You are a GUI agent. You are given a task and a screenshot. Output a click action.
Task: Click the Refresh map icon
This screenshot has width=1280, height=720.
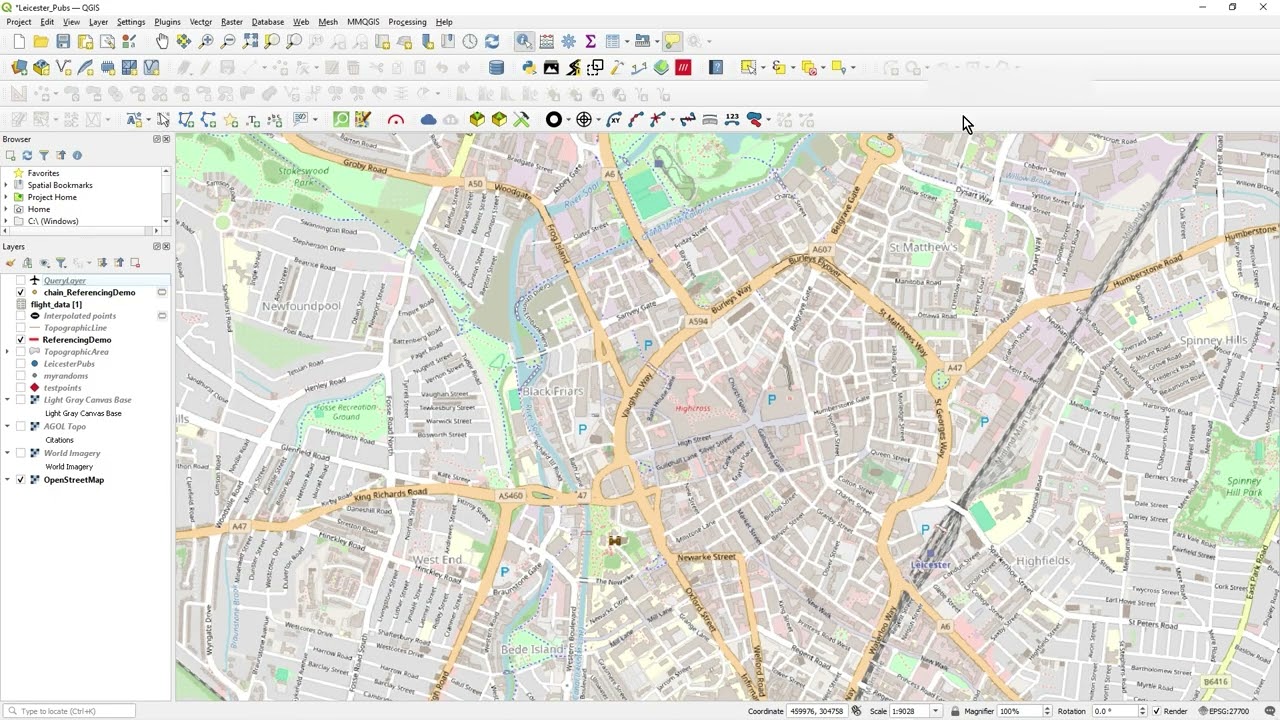click(491, 41)
